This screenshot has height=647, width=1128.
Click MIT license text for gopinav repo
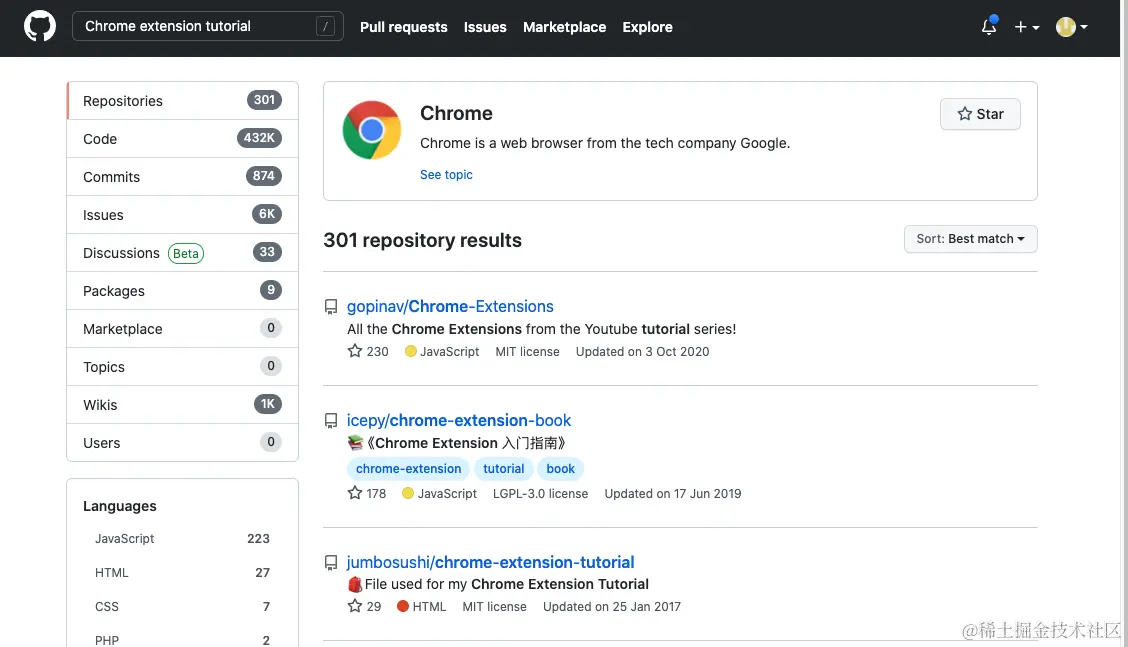[x=527, y=352]
